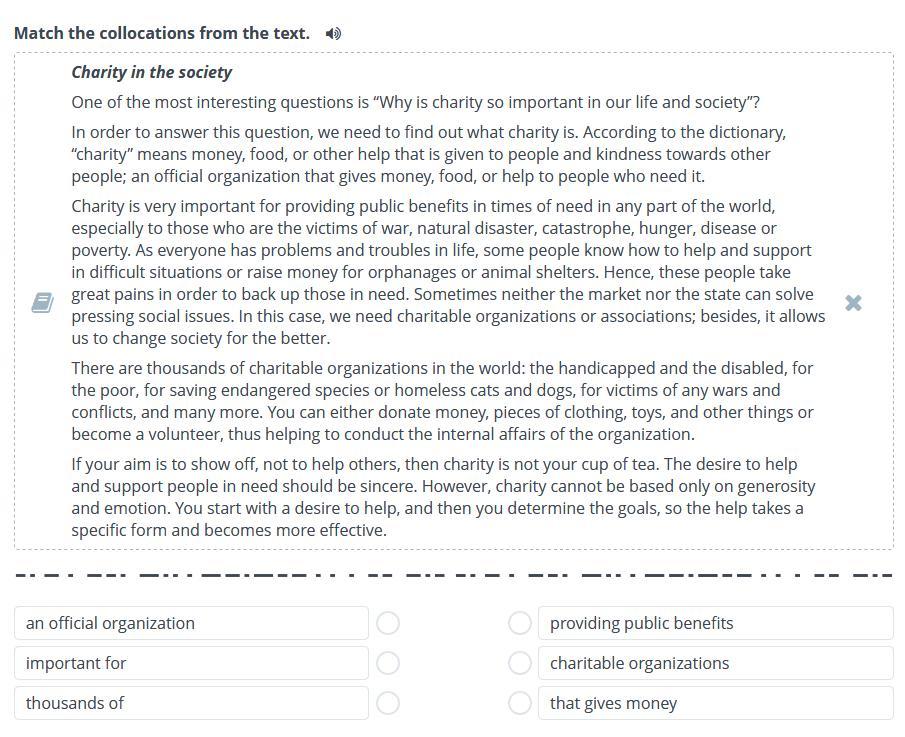The width and height of the screenshot is (905, 737).
Task: Choose the radio button beside "providing public benefits"
Action: [x=520, y=623]
